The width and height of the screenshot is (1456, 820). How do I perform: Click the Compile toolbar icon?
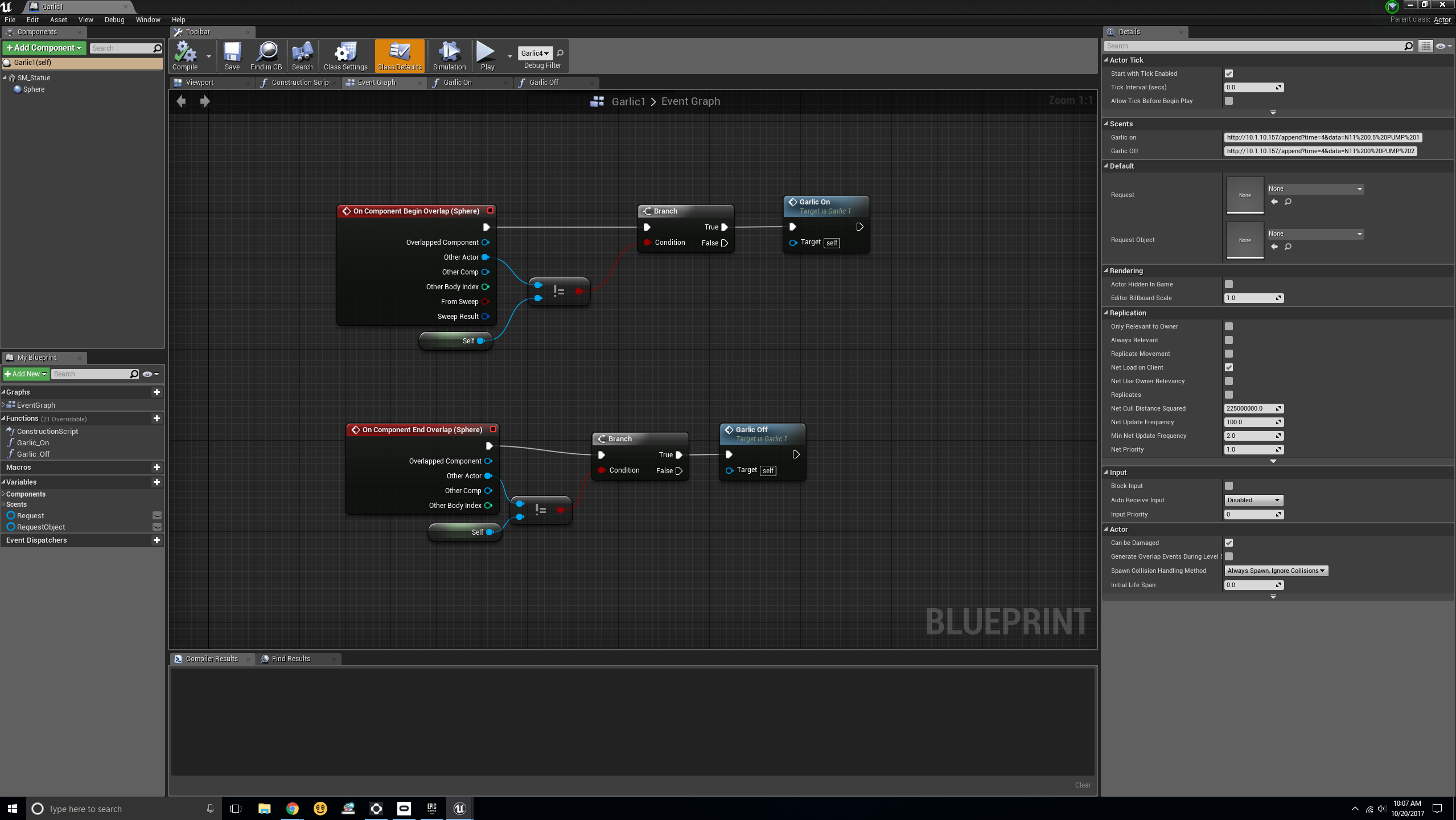186,56
